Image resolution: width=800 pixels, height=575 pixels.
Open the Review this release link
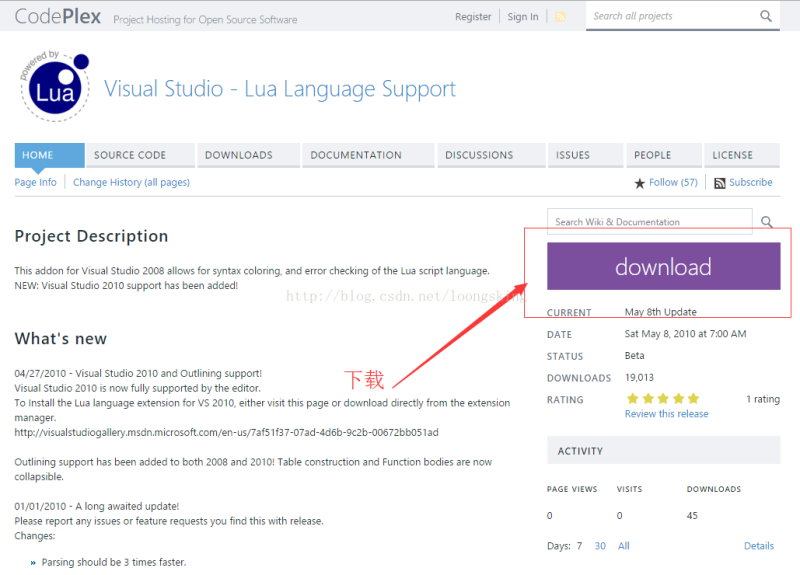tap(666, 414)
